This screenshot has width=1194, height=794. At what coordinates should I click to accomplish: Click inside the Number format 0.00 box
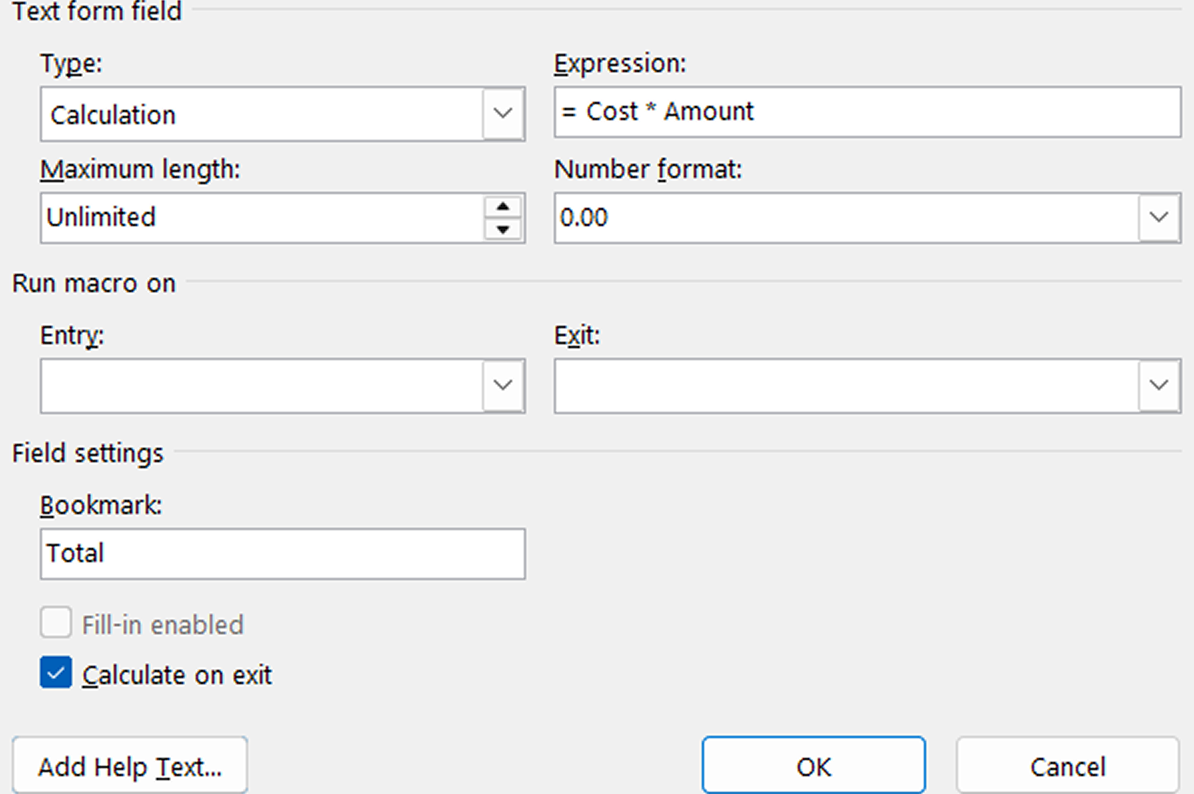click(845, 218)
